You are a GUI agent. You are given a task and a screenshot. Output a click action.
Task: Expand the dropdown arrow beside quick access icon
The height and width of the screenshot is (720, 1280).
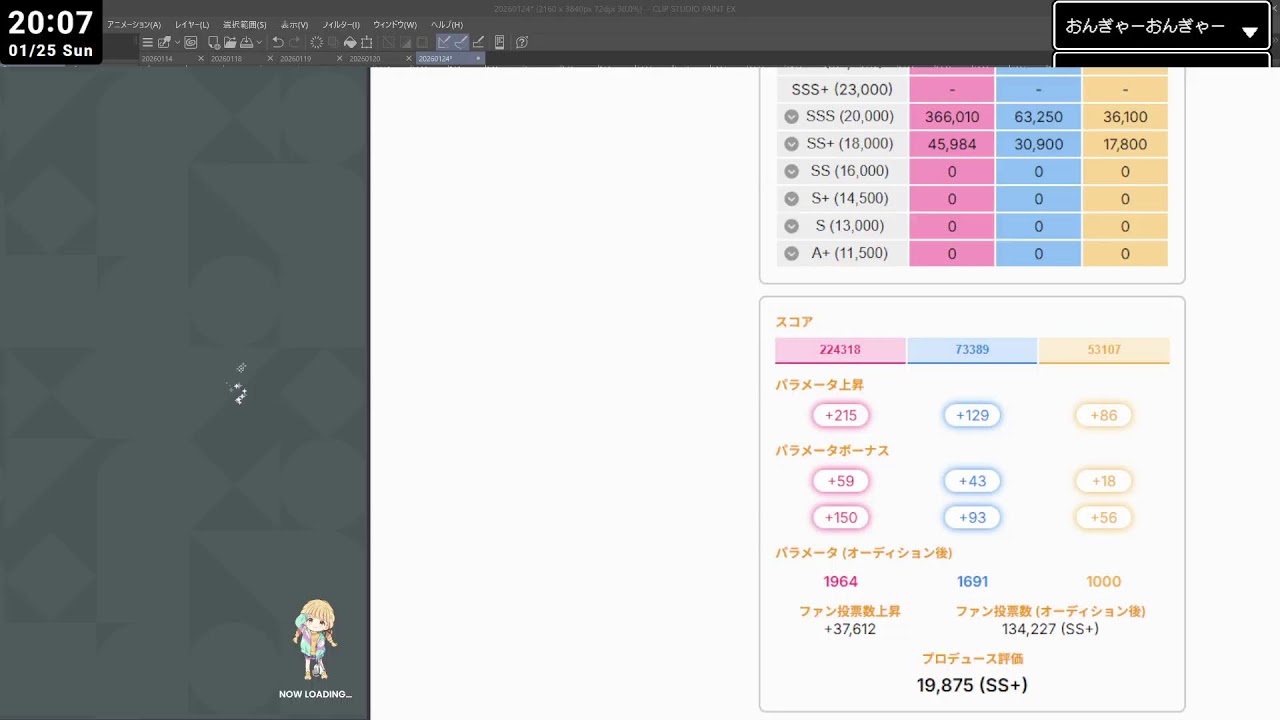[177, 42]
